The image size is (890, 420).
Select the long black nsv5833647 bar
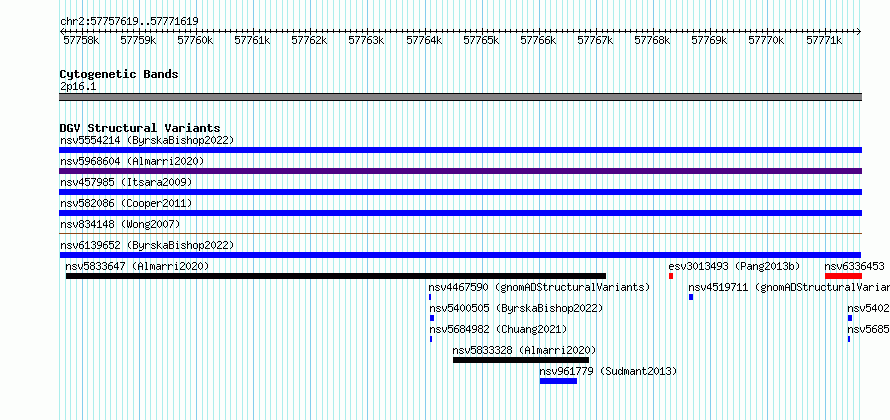pos(335,276)
